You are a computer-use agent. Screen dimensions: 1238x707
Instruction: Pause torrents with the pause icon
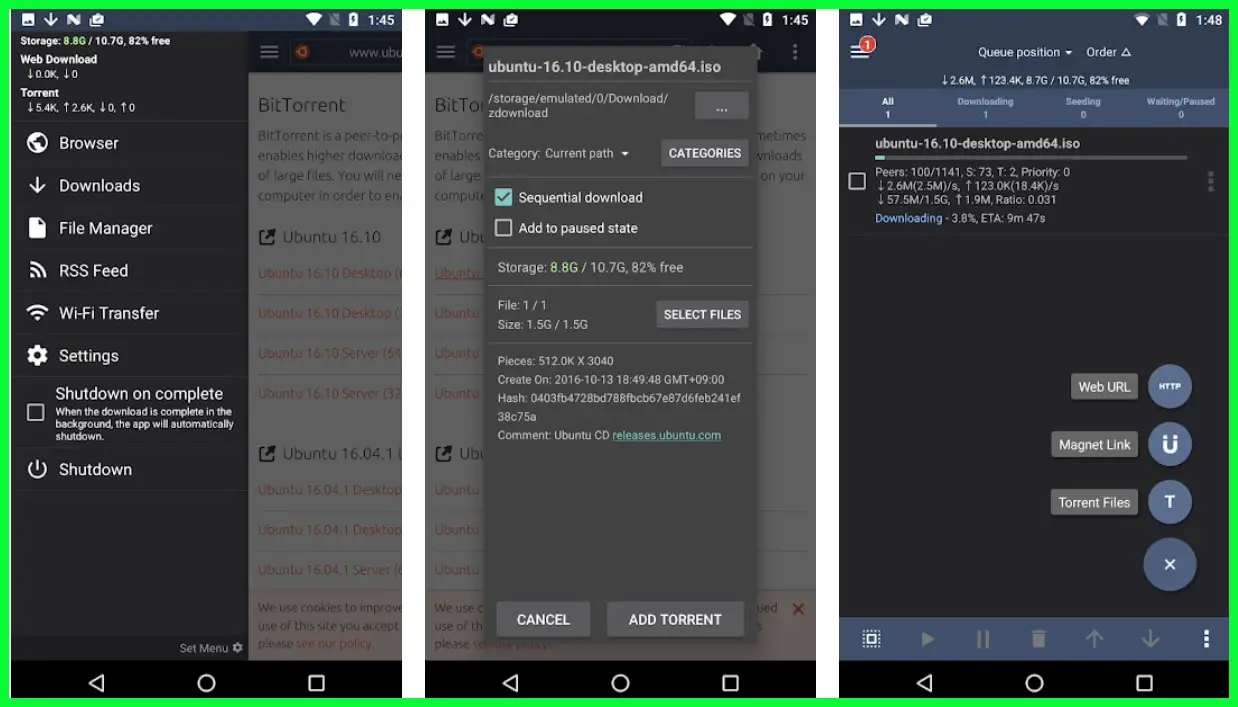click(x=983, y=639)
